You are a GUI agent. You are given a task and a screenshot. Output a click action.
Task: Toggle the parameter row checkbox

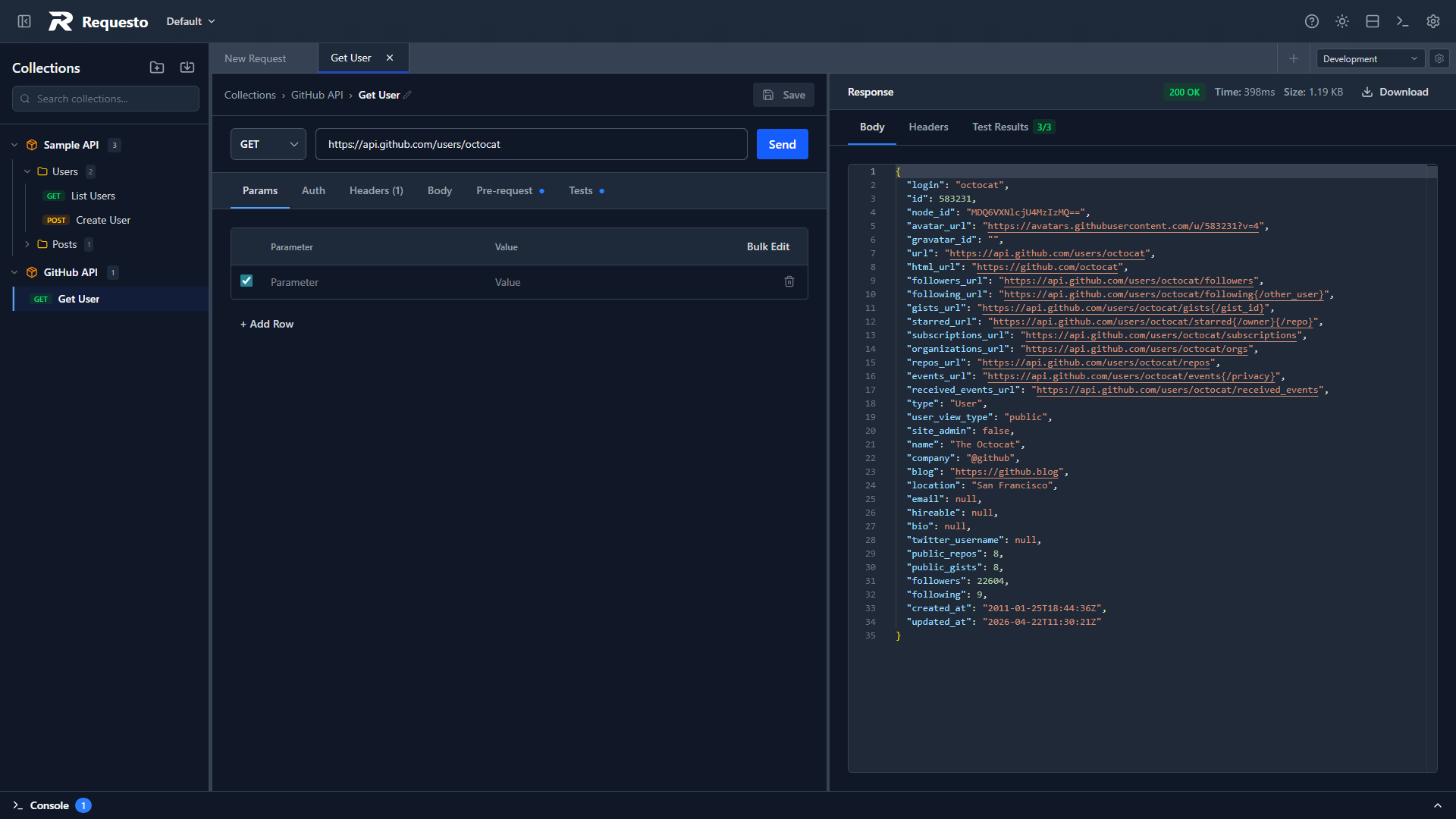point(246,281)
